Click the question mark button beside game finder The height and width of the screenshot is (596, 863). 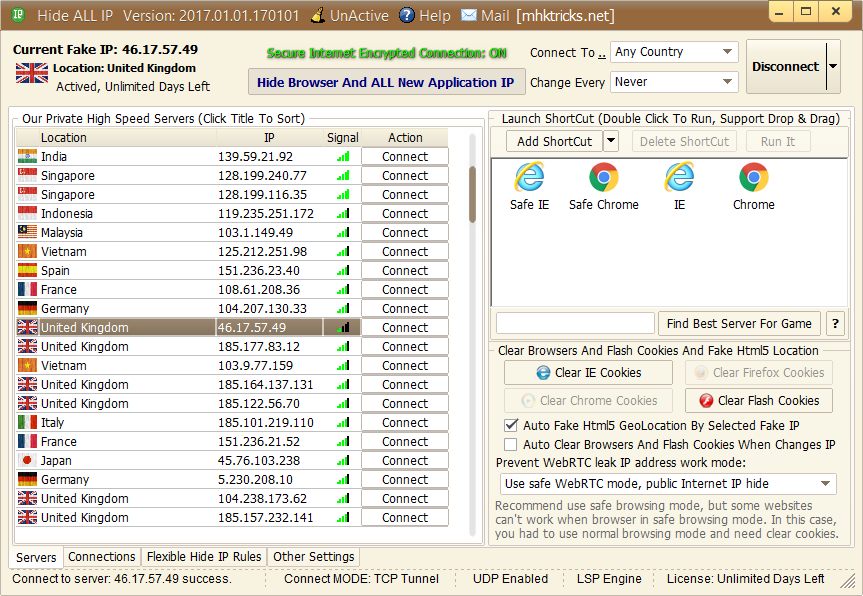[835, 324]
